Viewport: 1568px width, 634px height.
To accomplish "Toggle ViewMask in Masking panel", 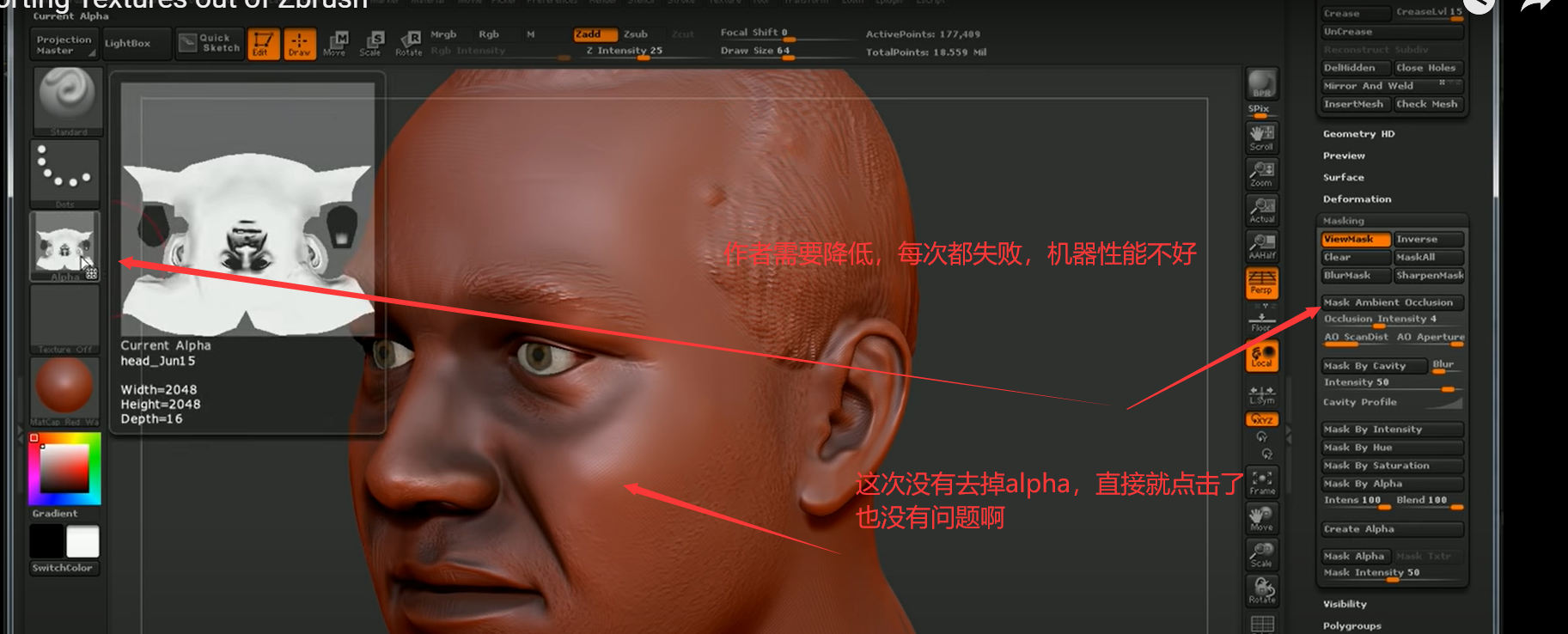I will [1356, 239].
